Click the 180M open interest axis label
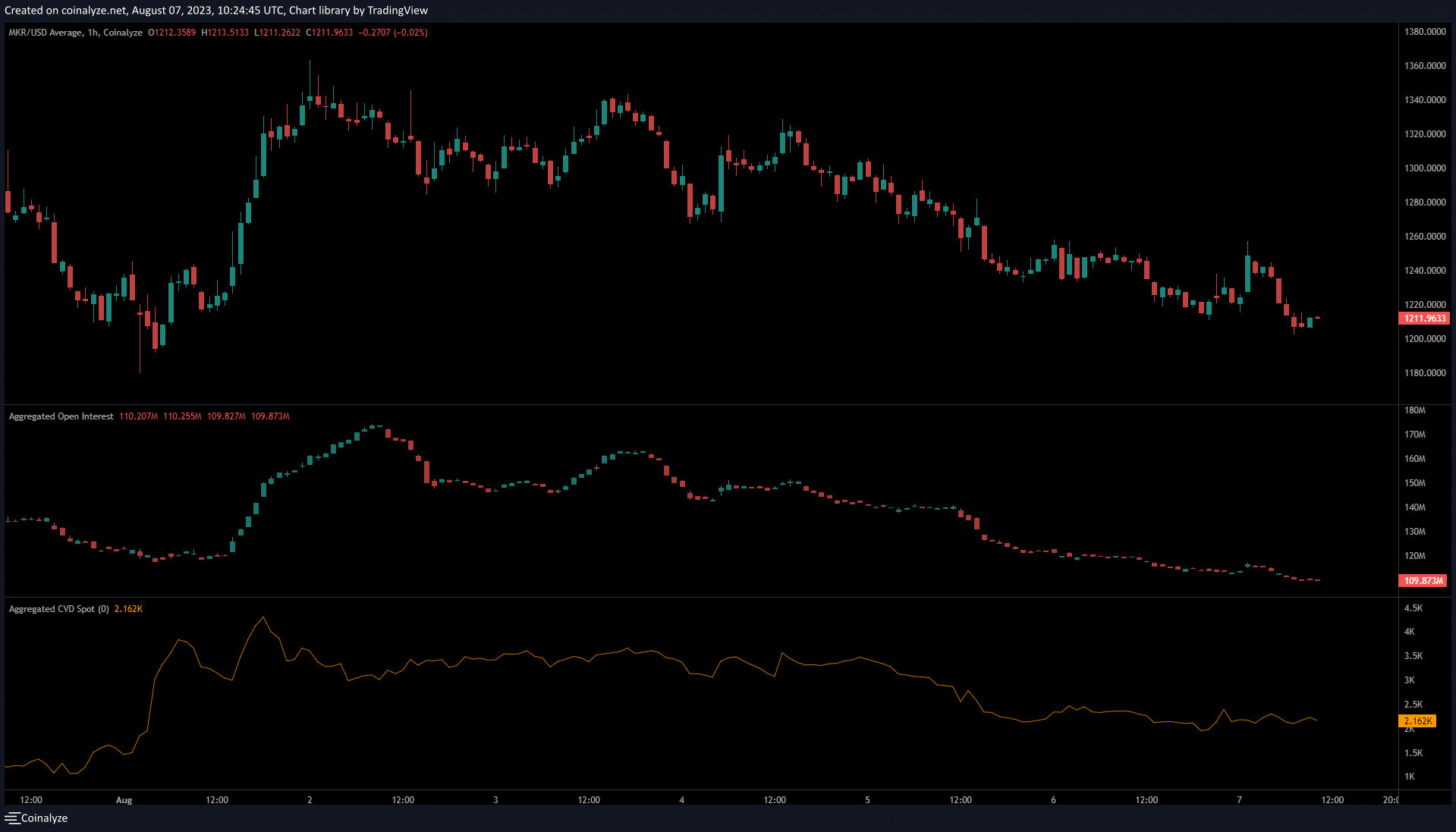The image size is (1456, 832). pos(1414,410)
